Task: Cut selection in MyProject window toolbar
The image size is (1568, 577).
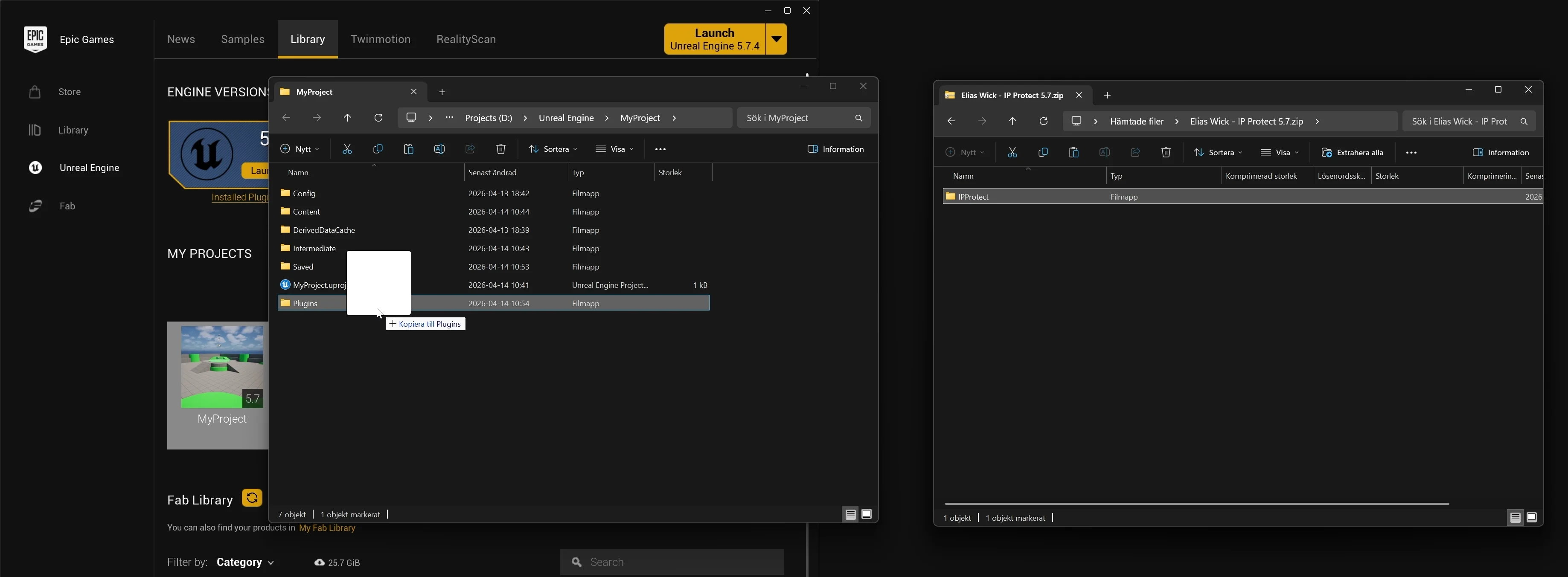Action: pos(347,149)
